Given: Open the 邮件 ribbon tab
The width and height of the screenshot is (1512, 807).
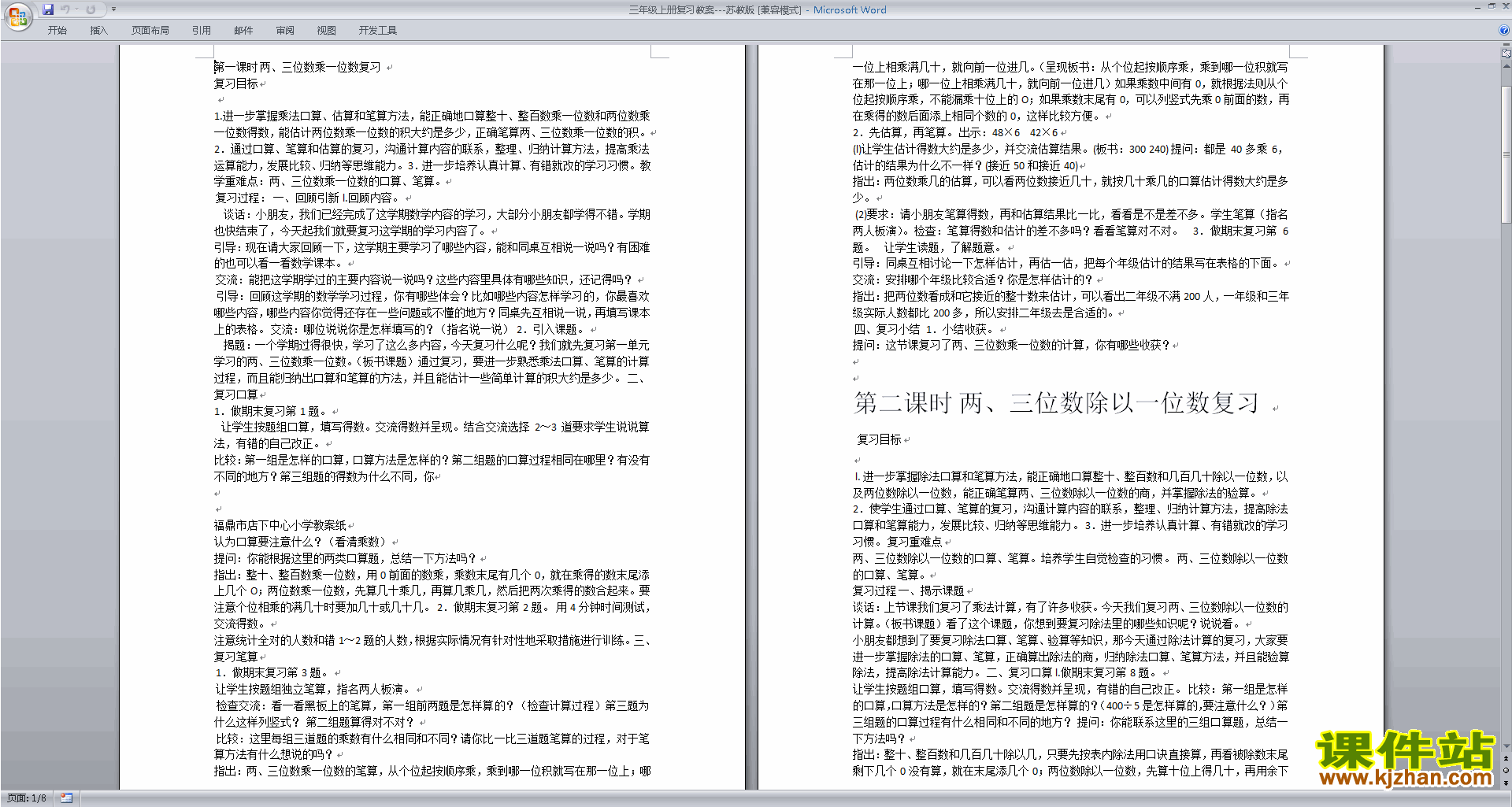Looking at the screenshot, I should (x=243, y=31).
